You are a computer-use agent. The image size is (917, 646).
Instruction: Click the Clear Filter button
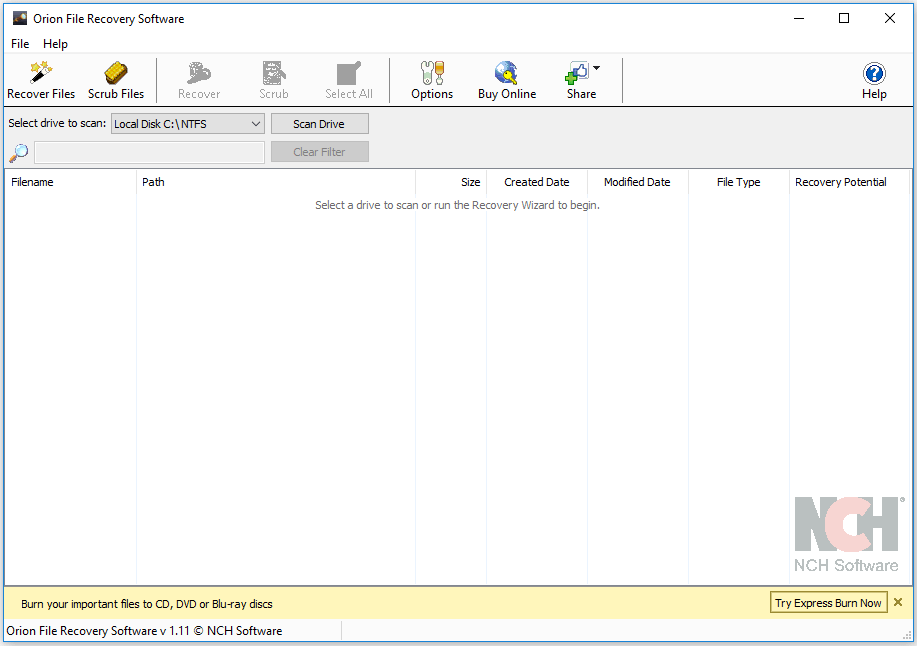319,151
